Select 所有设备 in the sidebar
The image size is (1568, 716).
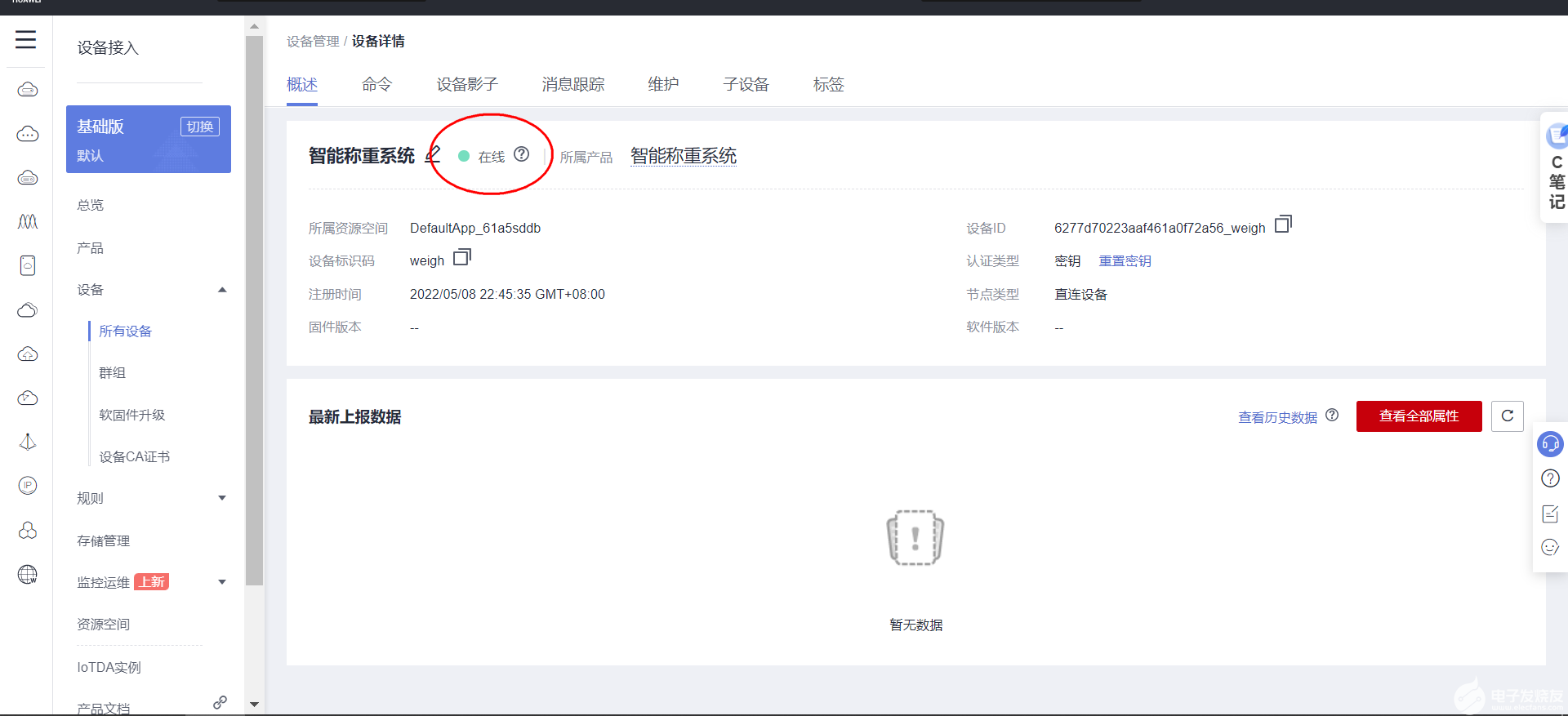coord(126,331)
